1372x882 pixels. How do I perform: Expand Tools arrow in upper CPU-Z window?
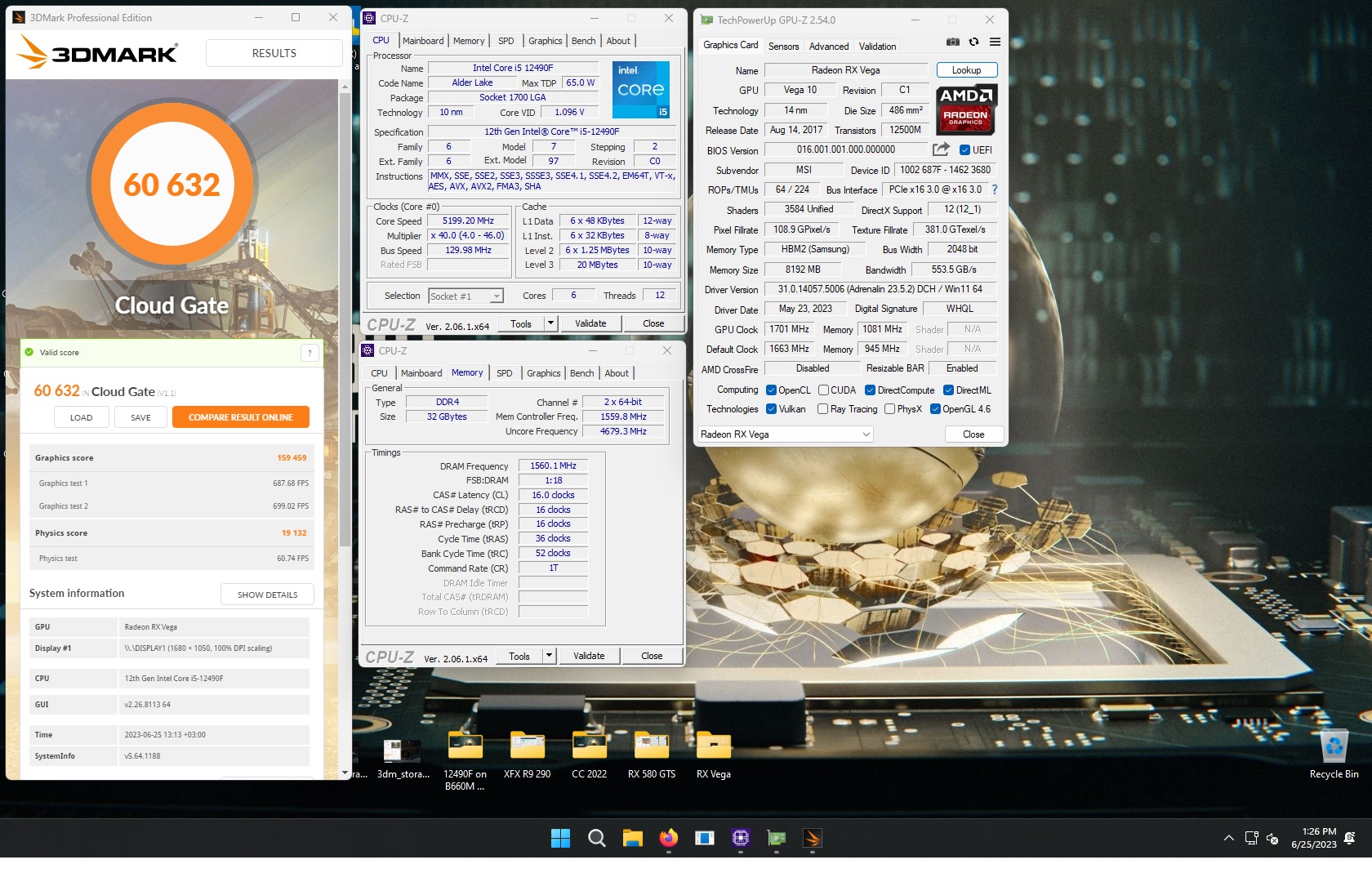(x=550, y=323)
